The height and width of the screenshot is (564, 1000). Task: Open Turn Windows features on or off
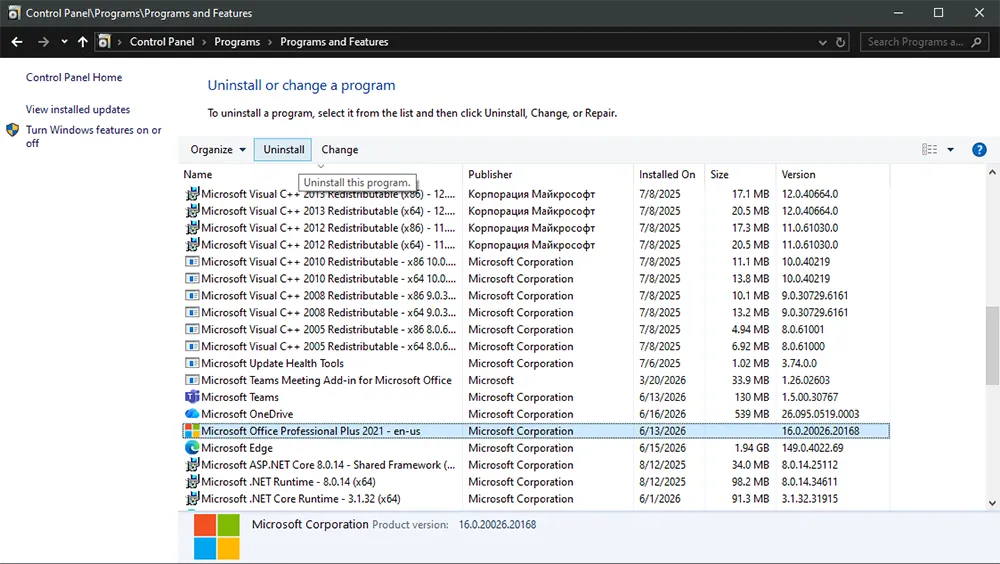[94, 137]
